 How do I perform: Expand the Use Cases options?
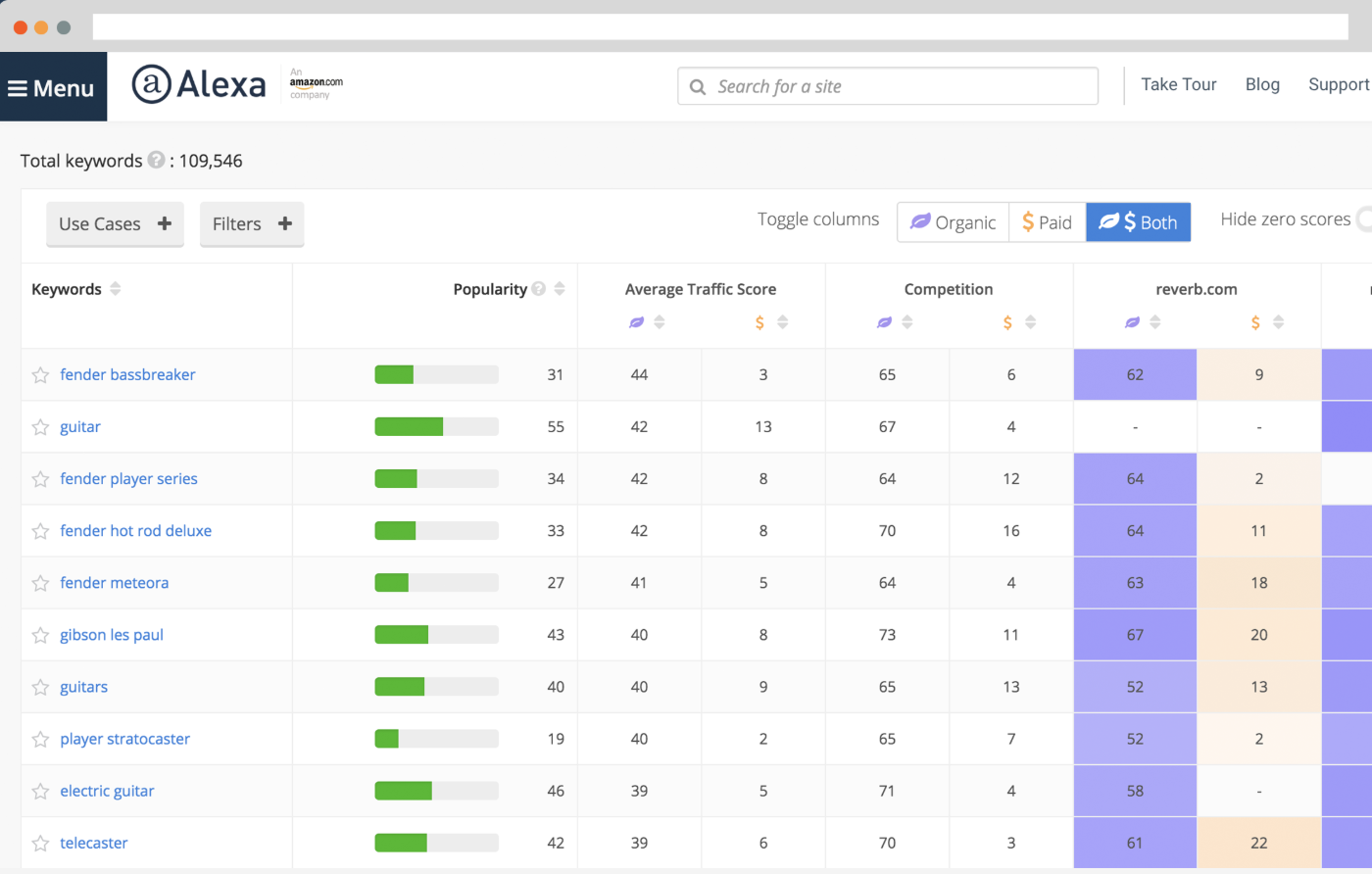[115, 223]
